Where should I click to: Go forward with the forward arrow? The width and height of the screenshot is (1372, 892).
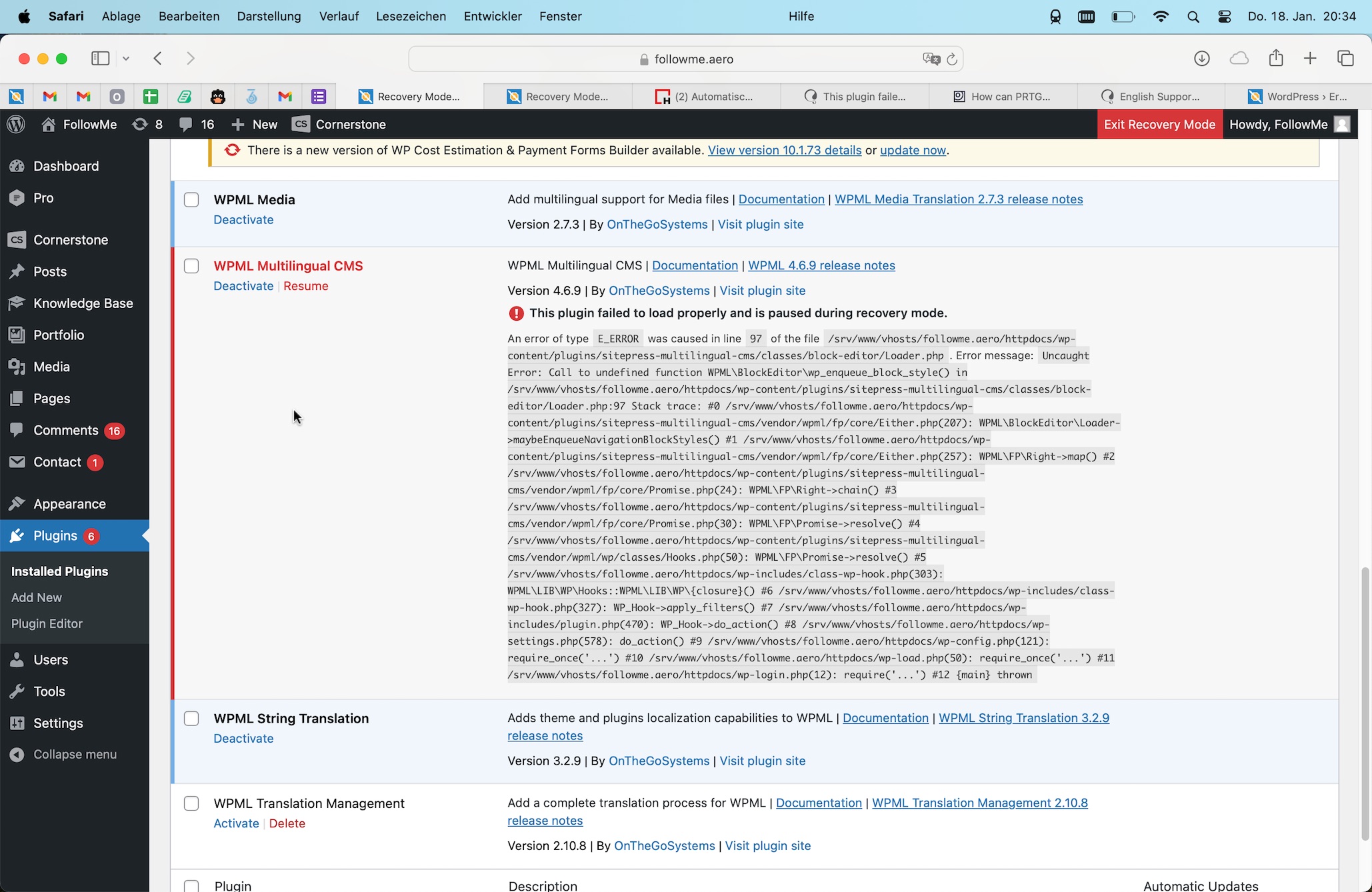point(191,59)
